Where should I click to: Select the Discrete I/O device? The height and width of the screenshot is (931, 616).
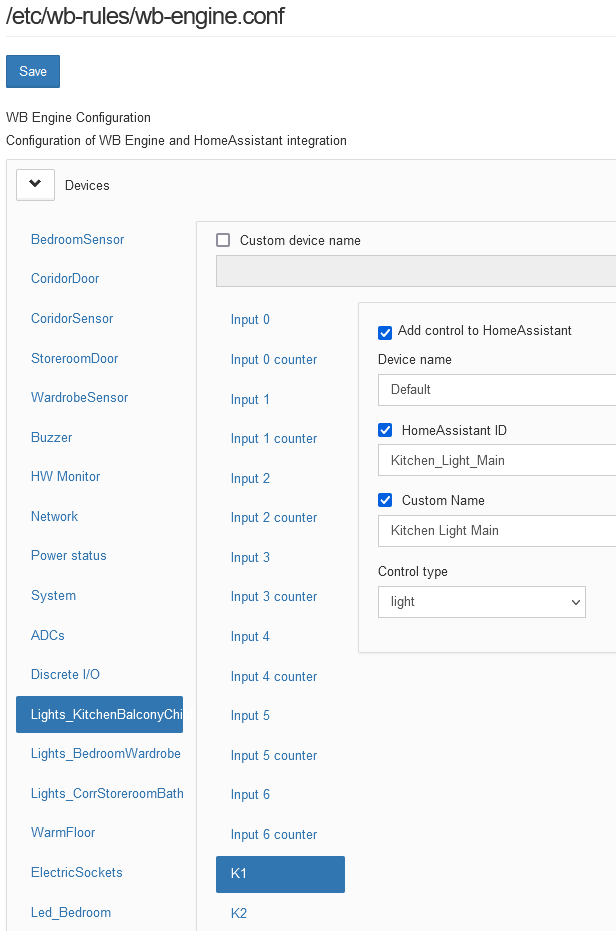pyautogui.click(x=66, y=674)
